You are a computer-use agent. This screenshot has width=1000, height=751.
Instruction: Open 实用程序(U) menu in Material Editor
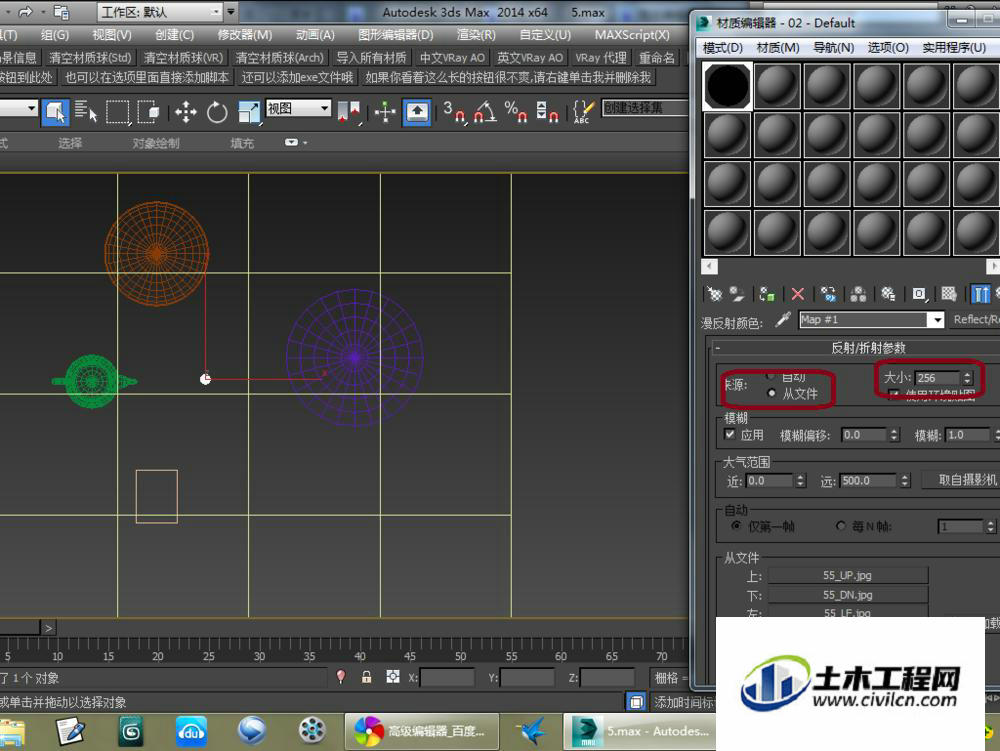coord(954,48)
